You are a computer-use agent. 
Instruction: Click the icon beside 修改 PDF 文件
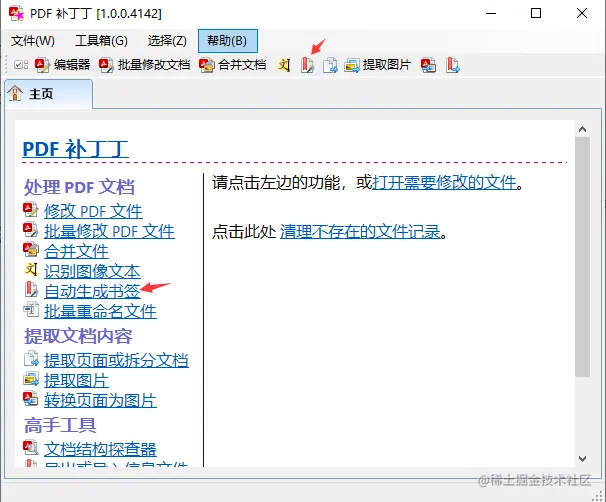pos(31,210)
